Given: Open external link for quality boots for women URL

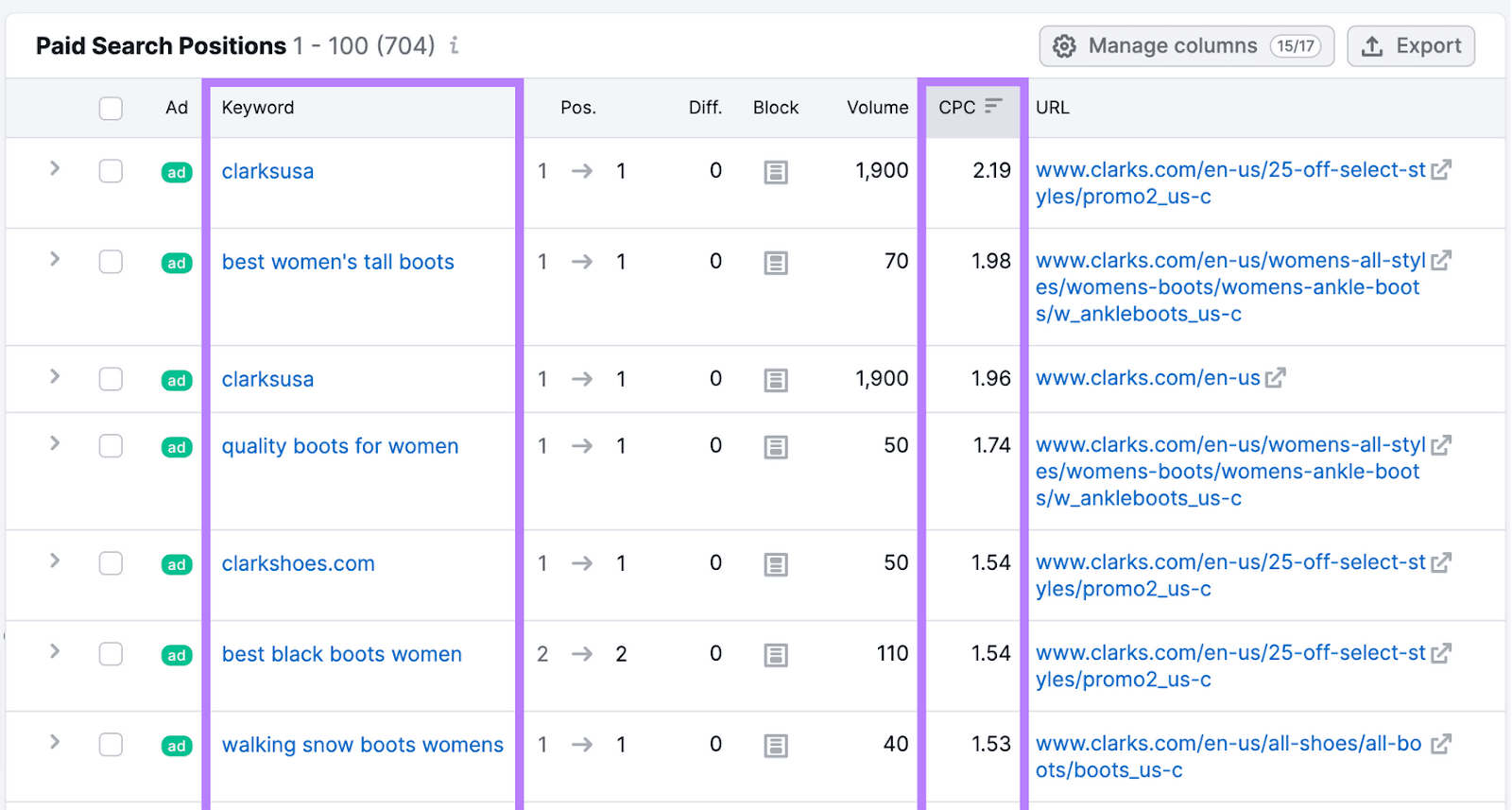Looking at the screenshot, I should (x=1441, y=445).
